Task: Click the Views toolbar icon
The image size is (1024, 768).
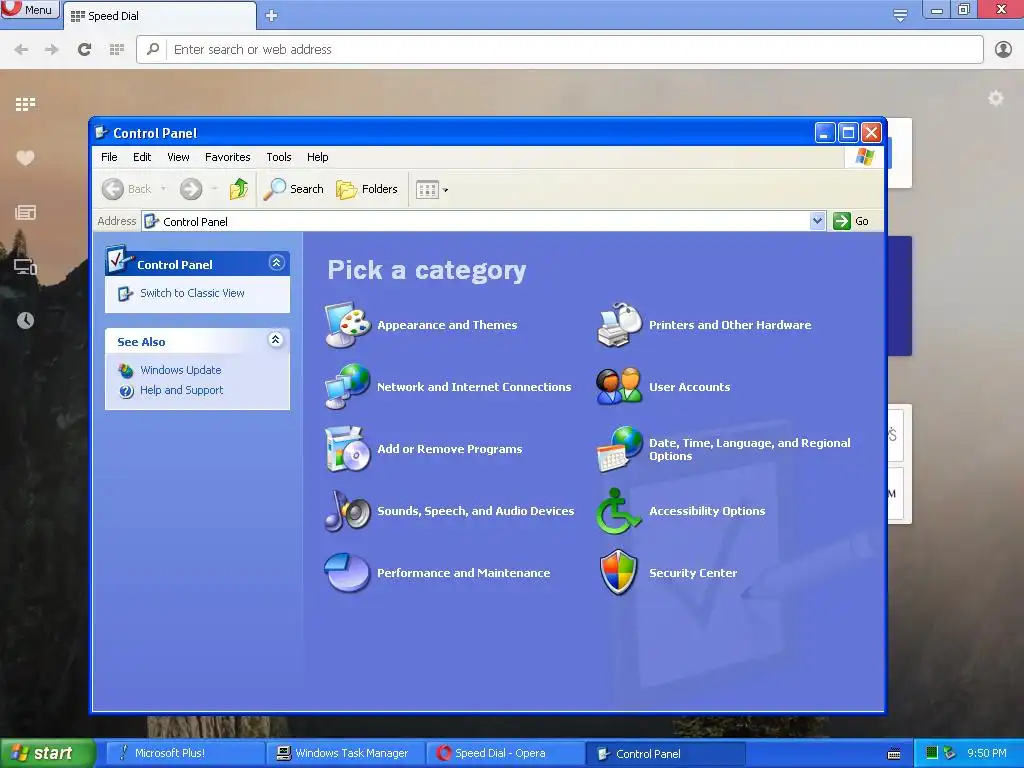Action: tap(428, 190)
